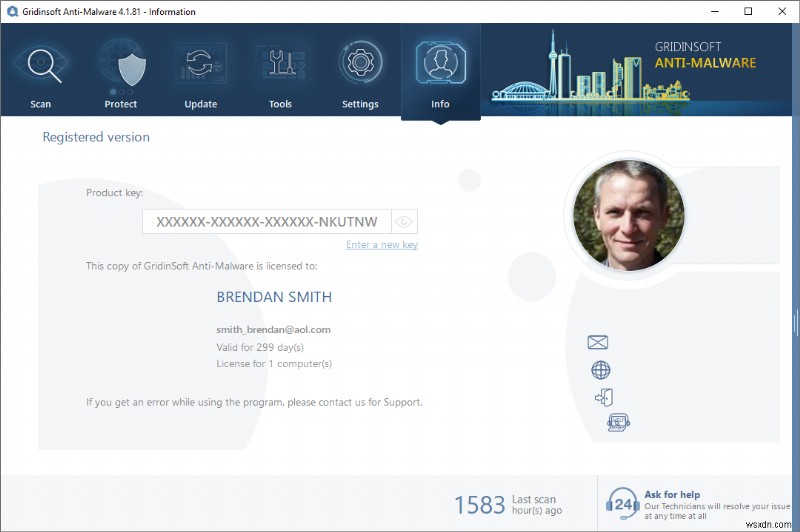Maximize the Gridinsoft window

748,11
